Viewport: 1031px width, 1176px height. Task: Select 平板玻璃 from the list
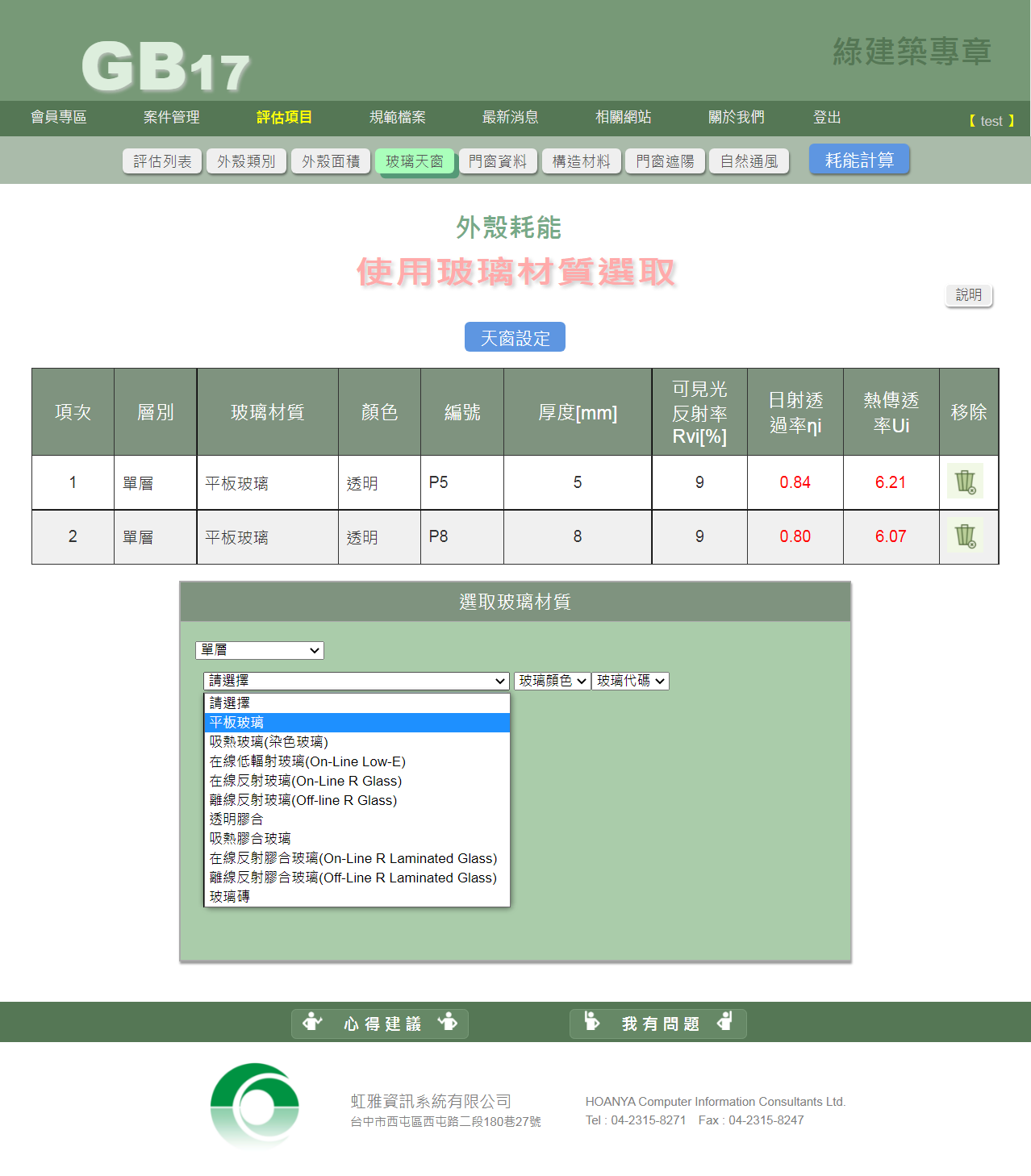tap(357, 723)
